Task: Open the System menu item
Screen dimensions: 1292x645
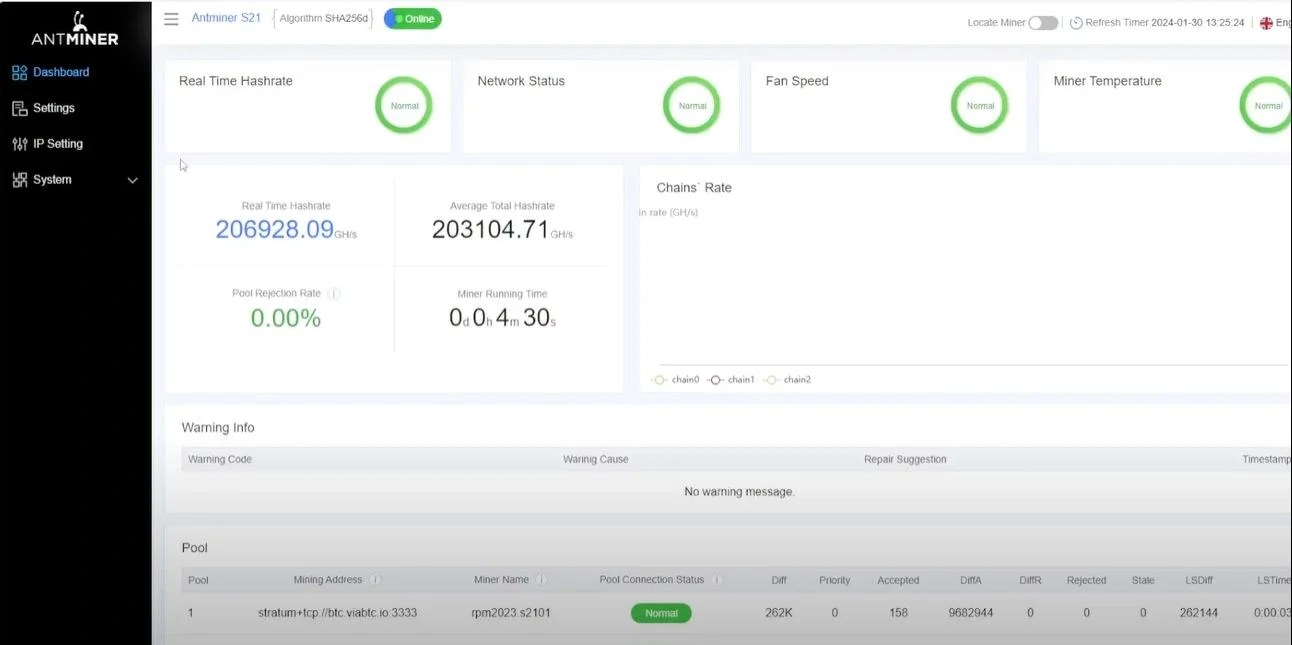Action: coord(52,180)
